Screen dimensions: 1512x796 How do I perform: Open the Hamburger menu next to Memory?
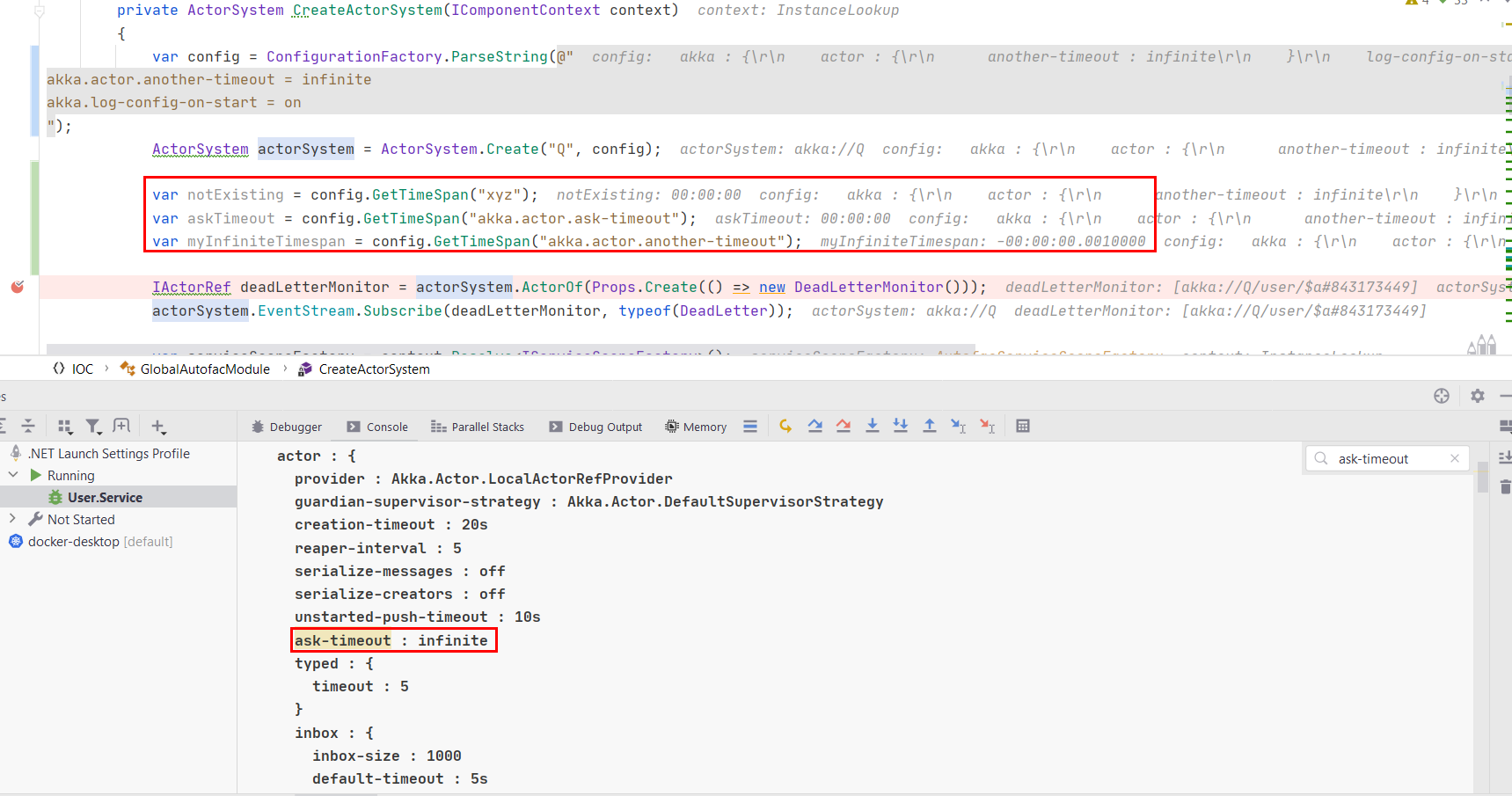pyautogui.click(x=750, y=426)
